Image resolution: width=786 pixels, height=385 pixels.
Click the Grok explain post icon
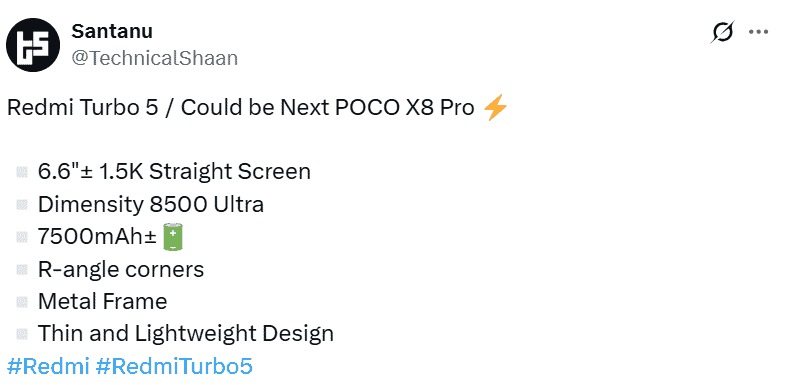[722, 32]
